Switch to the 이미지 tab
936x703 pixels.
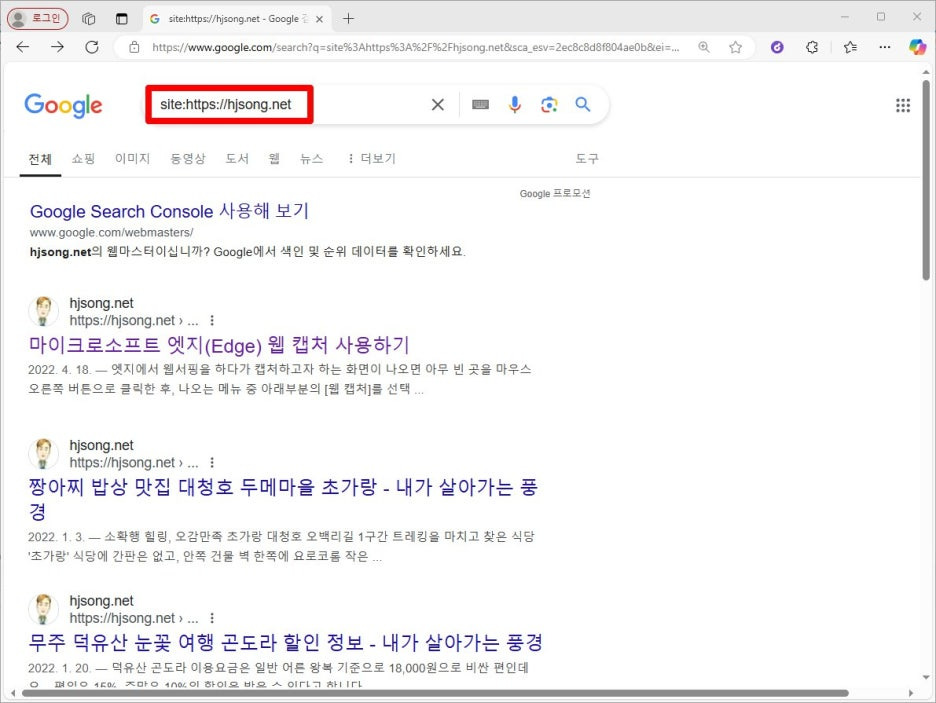(133, 159)
